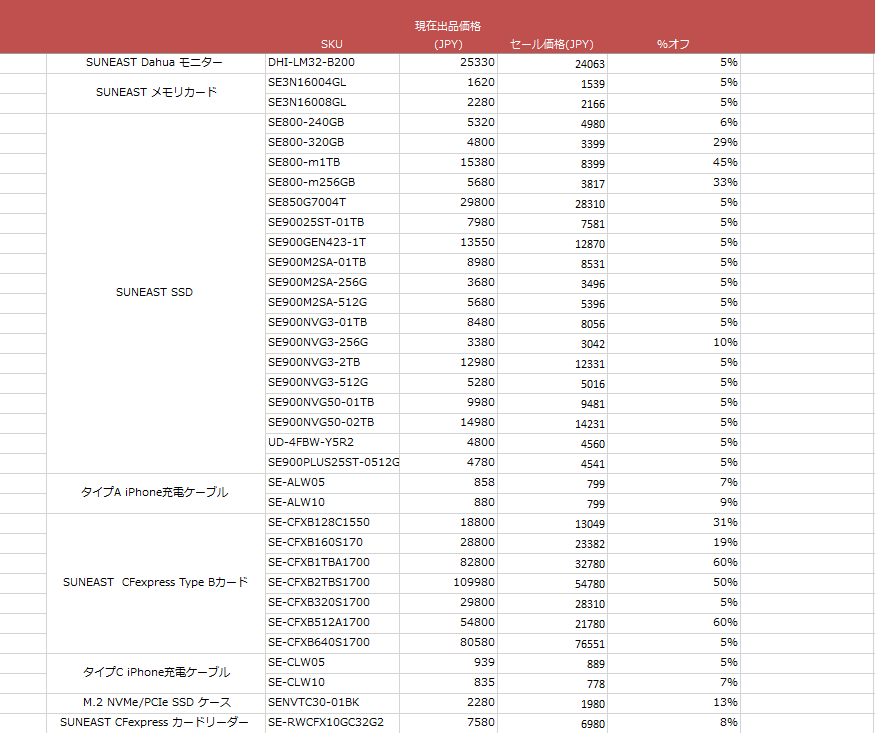Select SKU cell SE-CFXB640S1700
The image size is (875, 733).
[x=333, y=643]
